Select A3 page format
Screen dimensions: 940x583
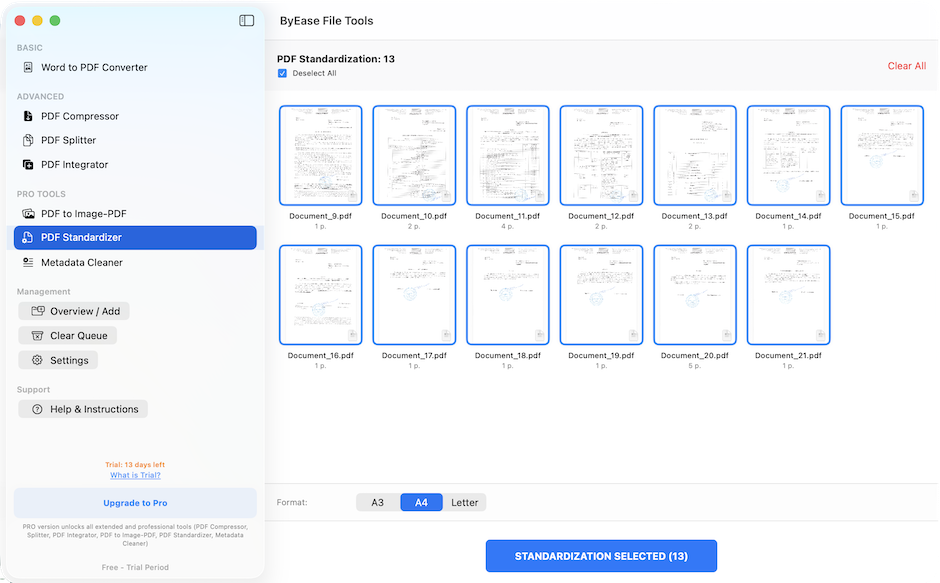(x=378, y=502)
